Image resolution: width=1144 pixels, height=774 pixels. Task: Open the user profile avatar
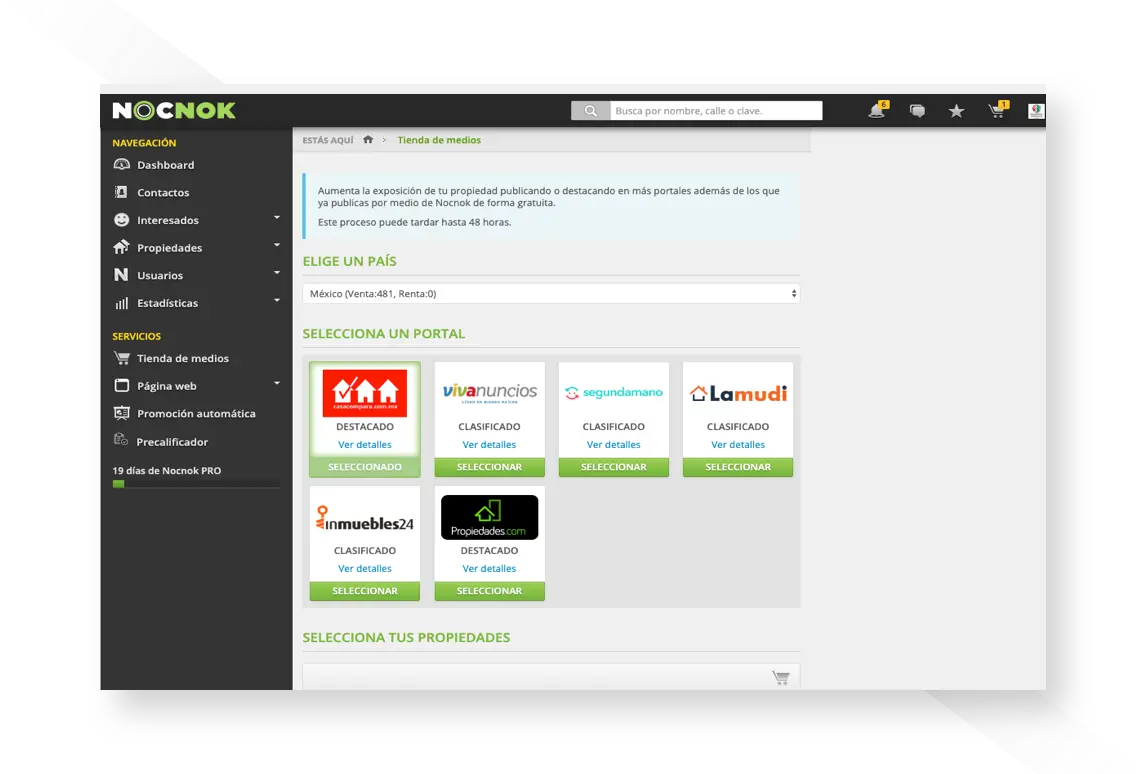(x=1036, y=111)
